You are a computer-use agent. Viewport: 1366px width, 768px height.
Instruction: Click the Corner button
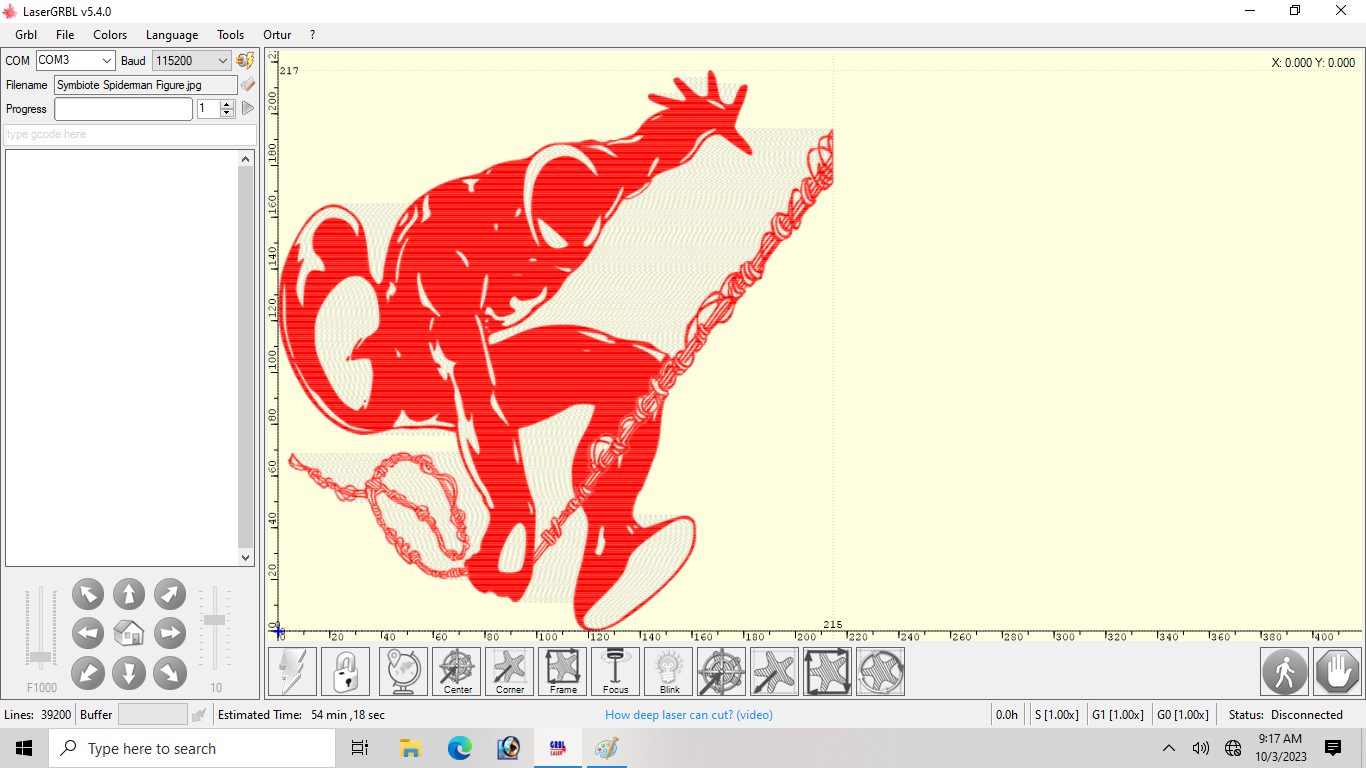point(510,671)
